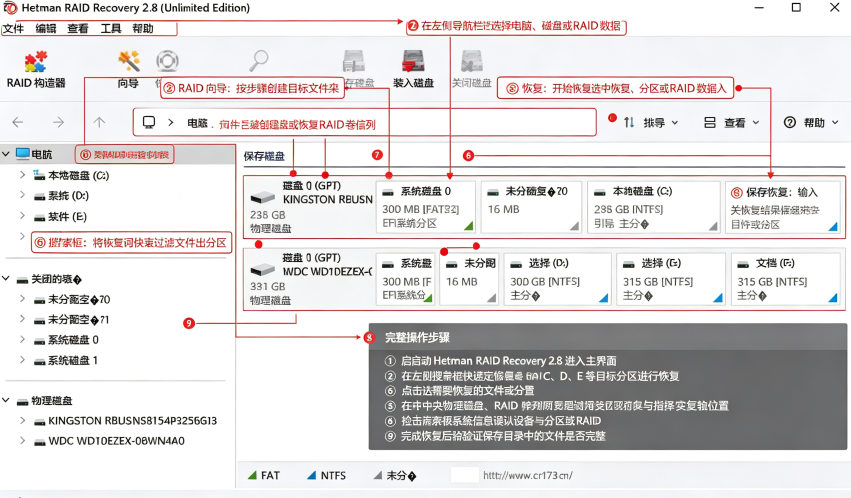The height and width of the screenshot is (498, 851).
Task: Click drive icon of KINGSTON tree row
Action: [39, 422]
